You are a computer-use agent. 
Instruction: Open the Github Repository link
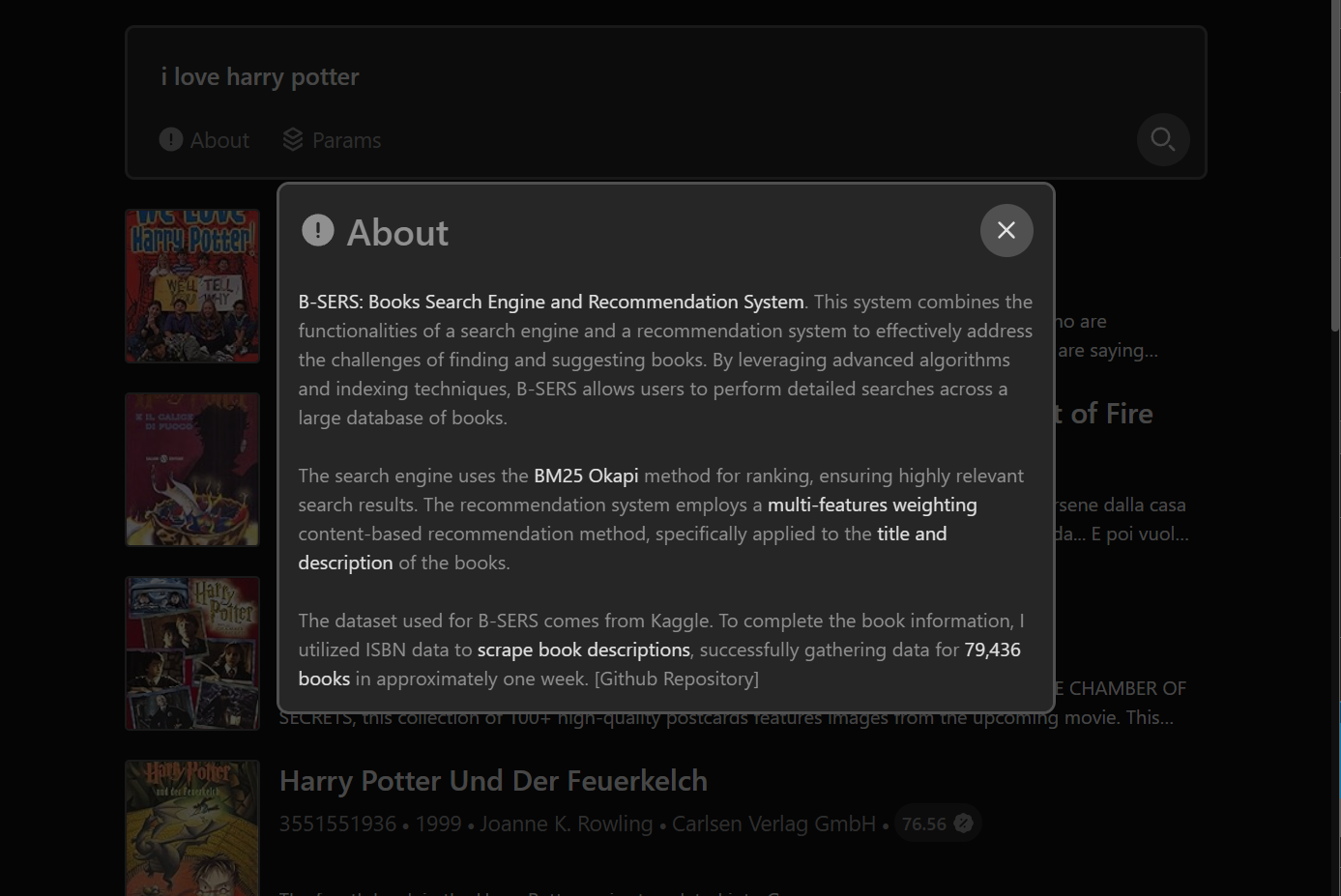click(677, 679)
